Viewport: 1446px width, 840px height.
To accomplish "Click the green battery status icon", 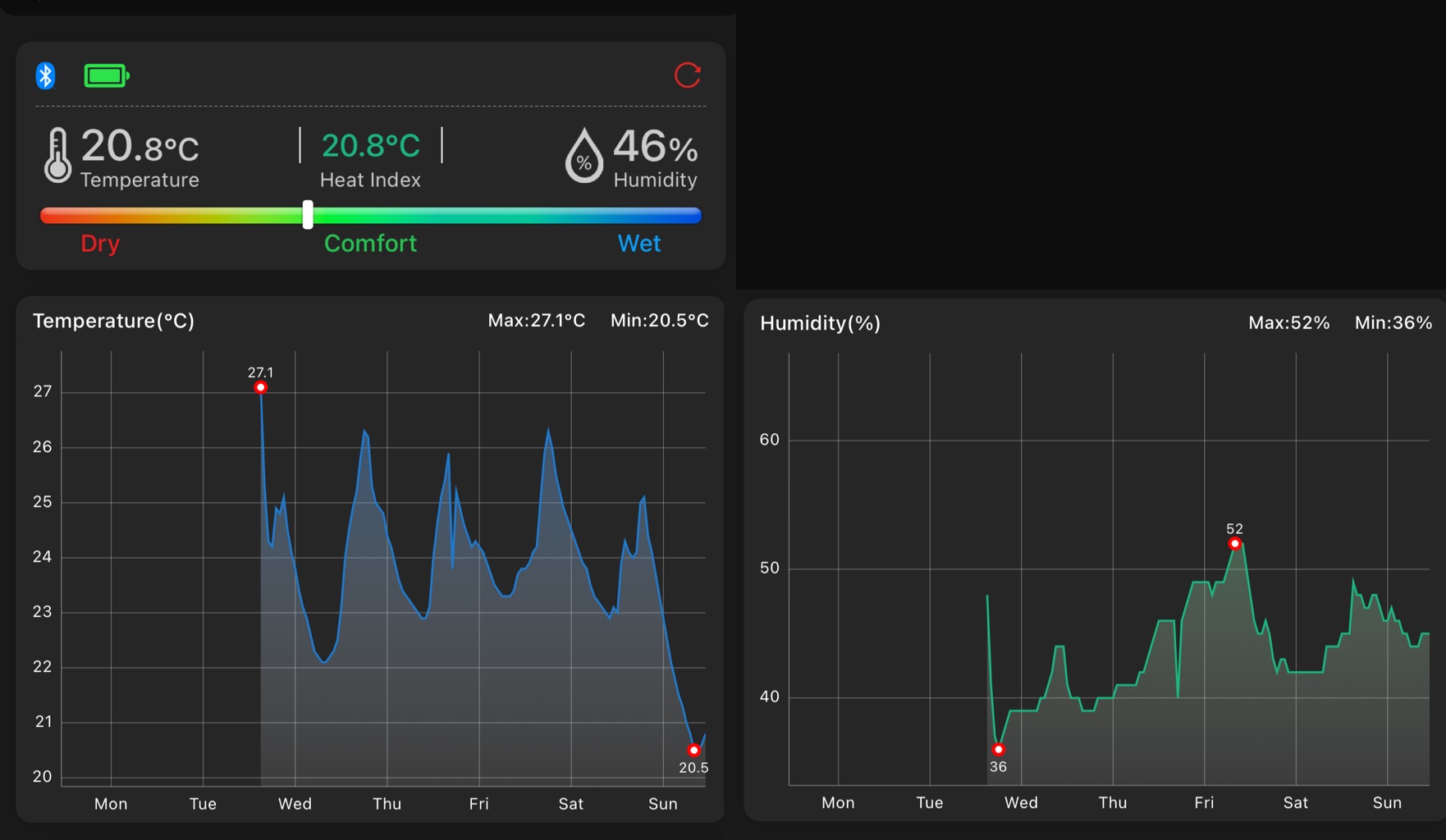I will coord(106,76).
